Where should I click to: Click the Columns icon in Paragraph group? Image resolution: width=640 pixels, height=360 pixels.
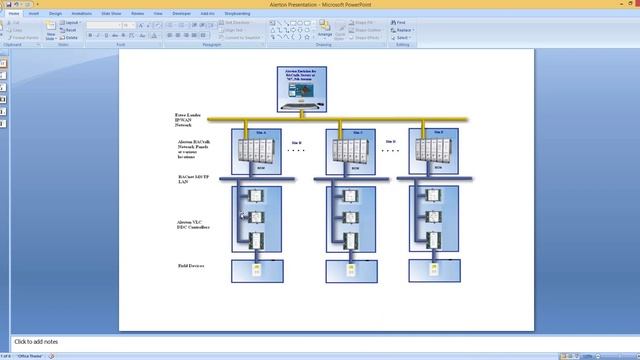click(x=203, y=36)
